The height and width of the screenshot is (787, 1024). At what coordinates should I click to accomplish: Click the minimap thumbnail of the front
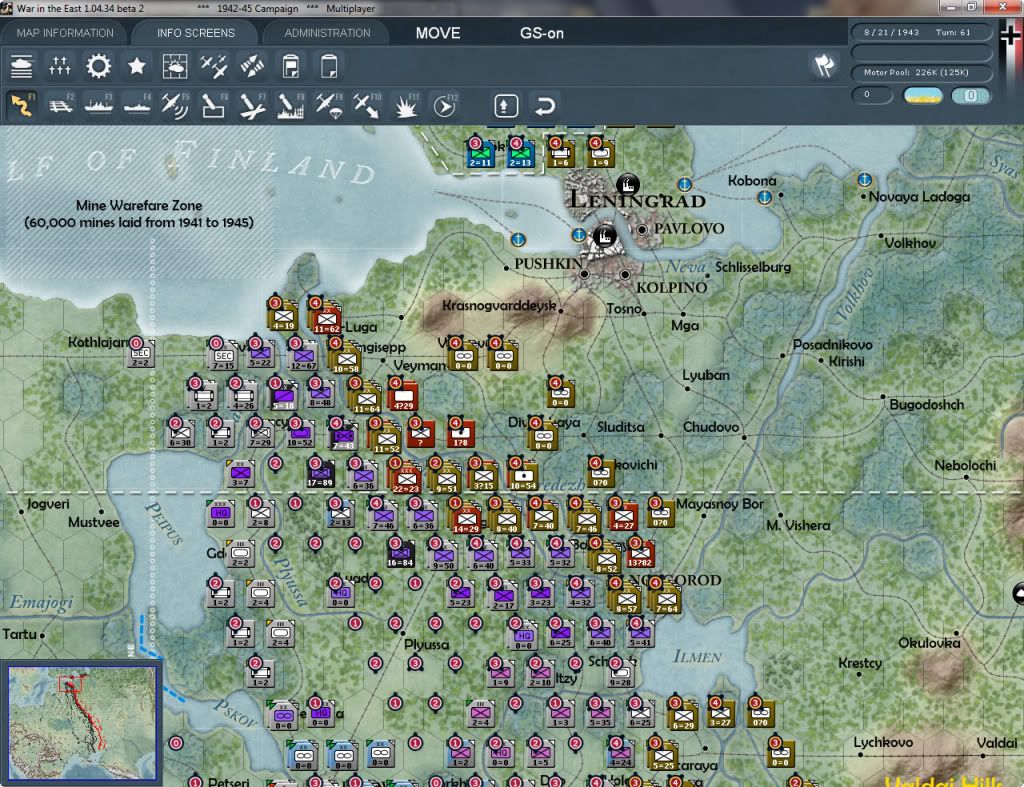(82, 723)
